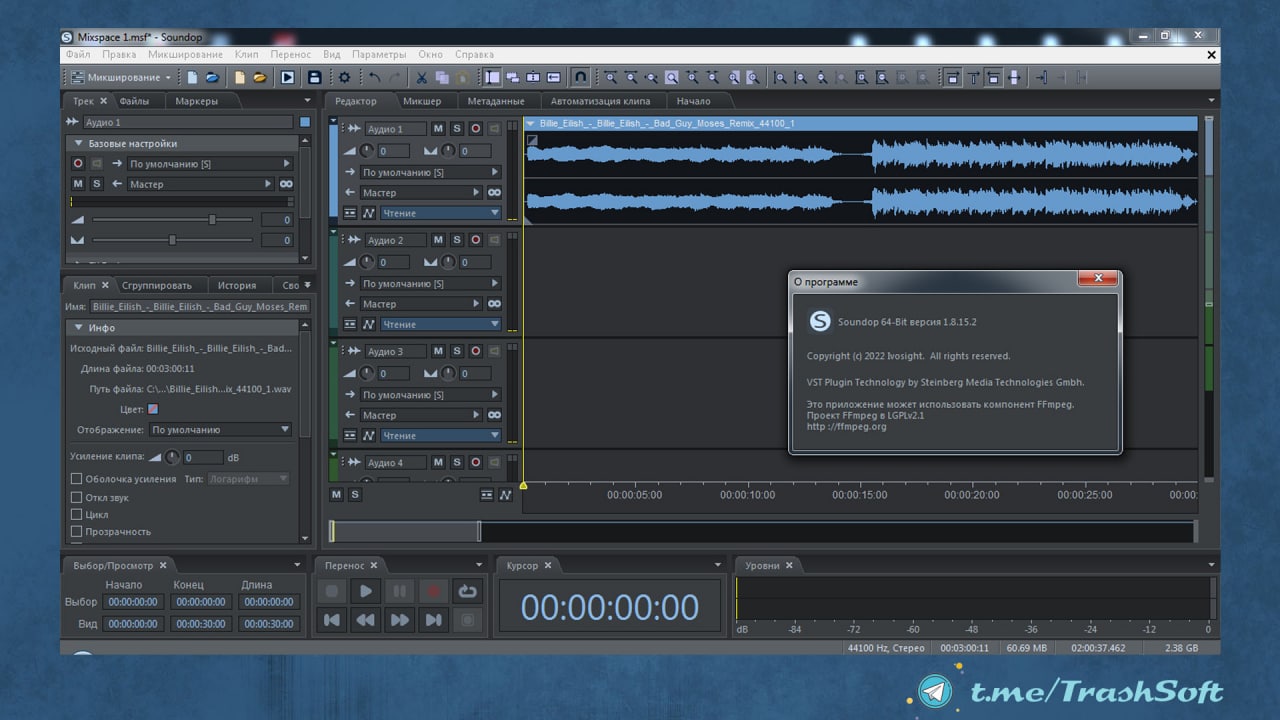Click the Save (floppy disk) toolbar icon
1280x720 pixels.
[x=314, y=77]
